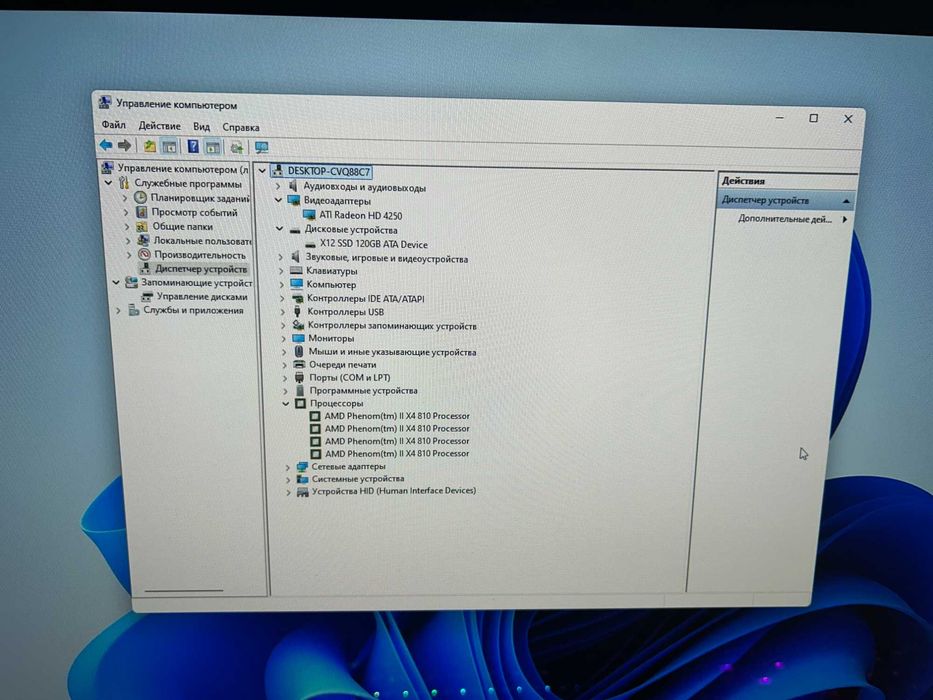Click the Forward arrow toolbar icon

[124, 145]
